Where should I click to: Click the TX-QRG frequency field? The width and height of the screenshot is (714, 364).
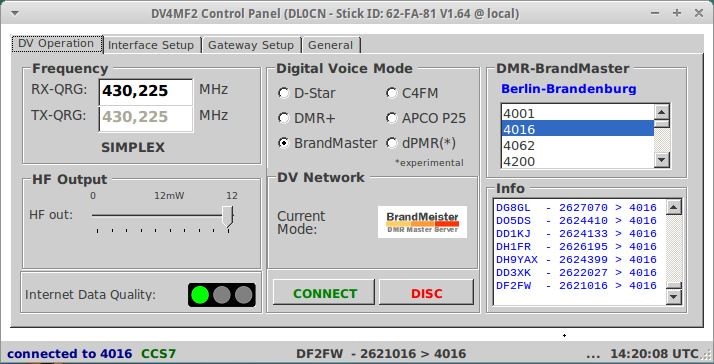pos(146,118)
